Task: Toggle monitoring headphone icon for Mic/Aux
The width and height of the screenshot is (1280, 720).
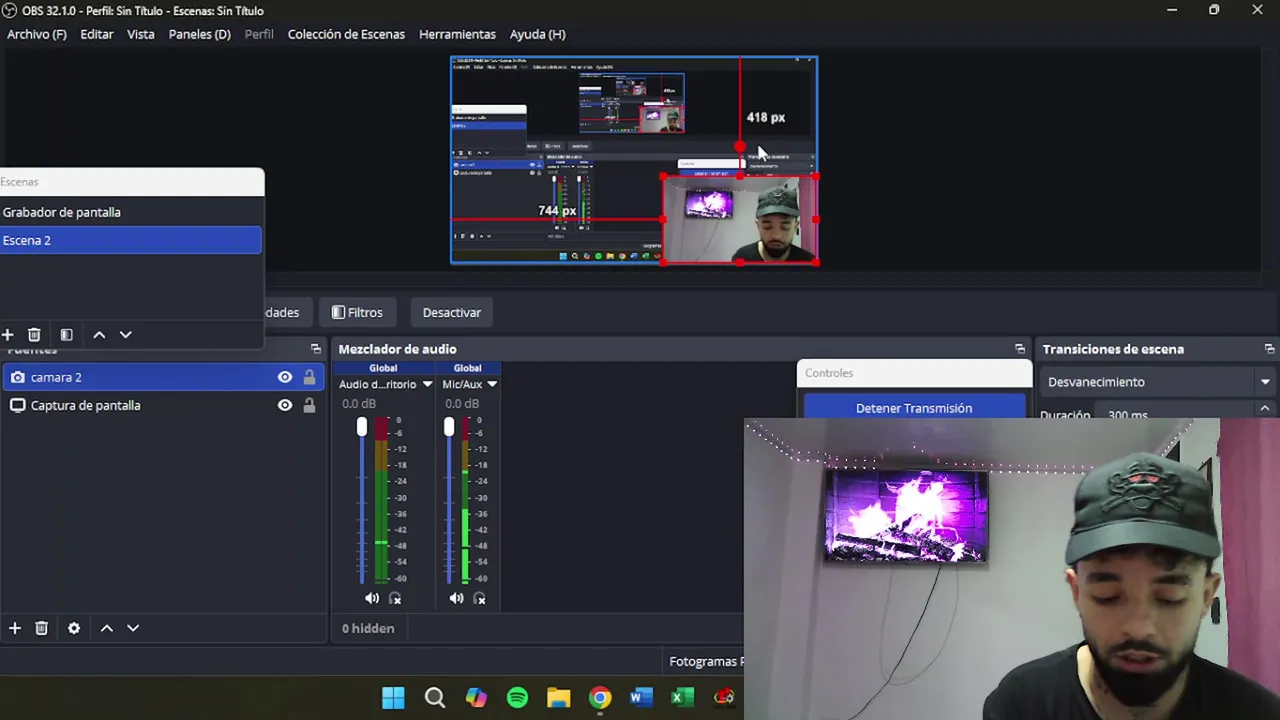Action: coord(479,598)
